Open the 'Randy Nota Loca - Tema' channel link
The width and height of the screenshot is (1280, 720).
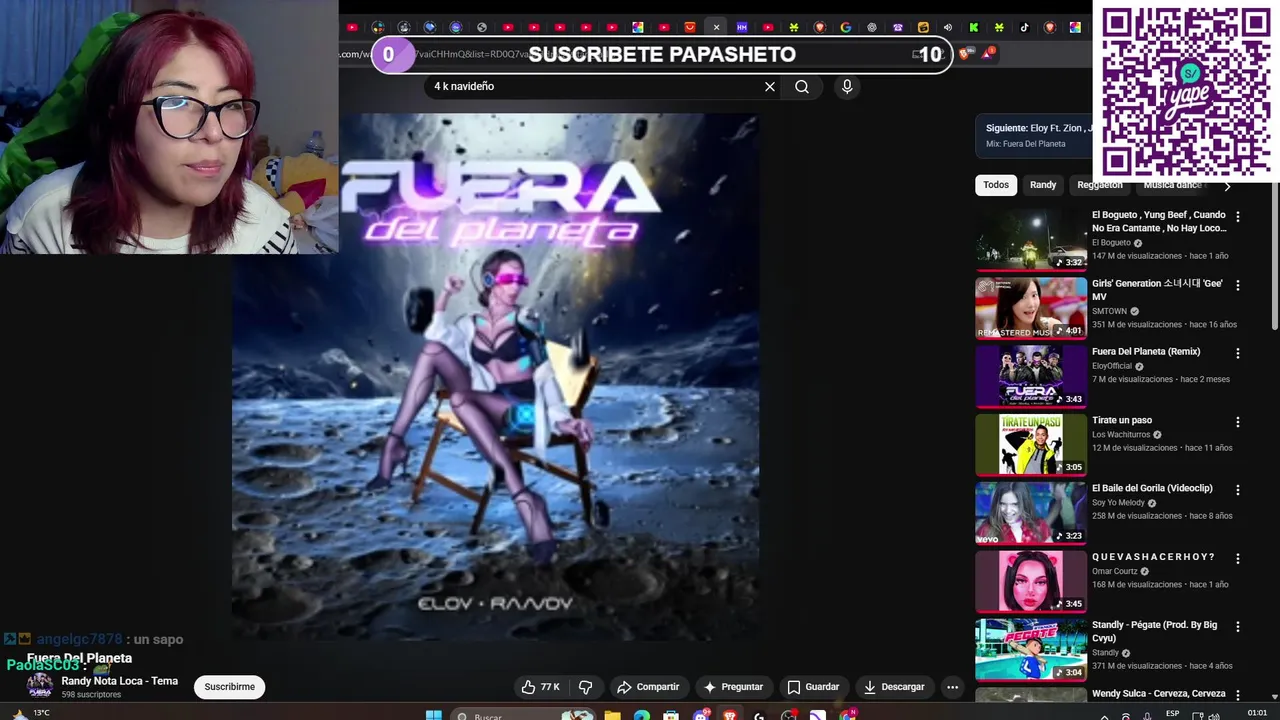click(x=120, y=681)
